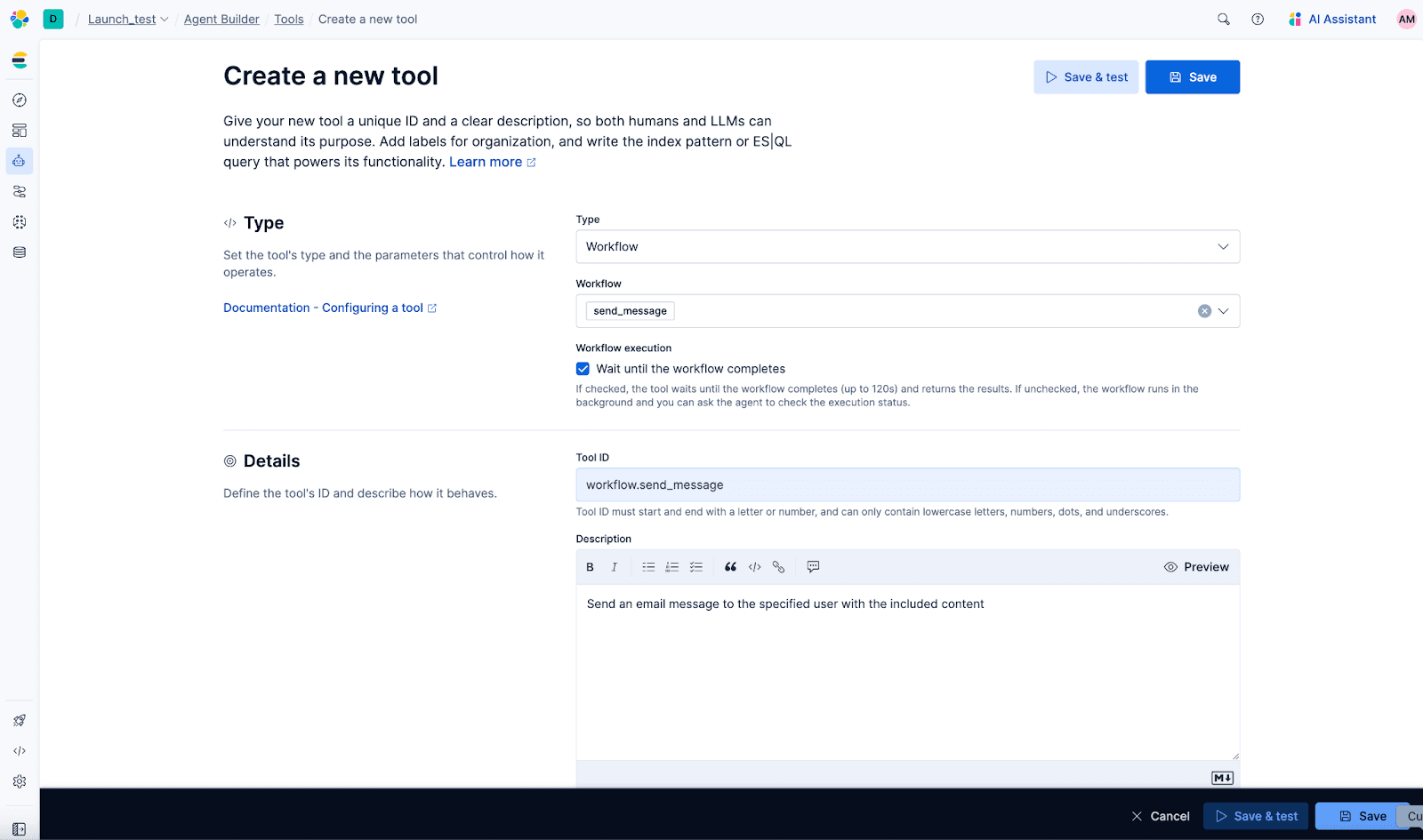The height and width of the screenshot is (840, 1423).
Task: Open the settings gear at sidebar bottom
Action: point(19,781)
